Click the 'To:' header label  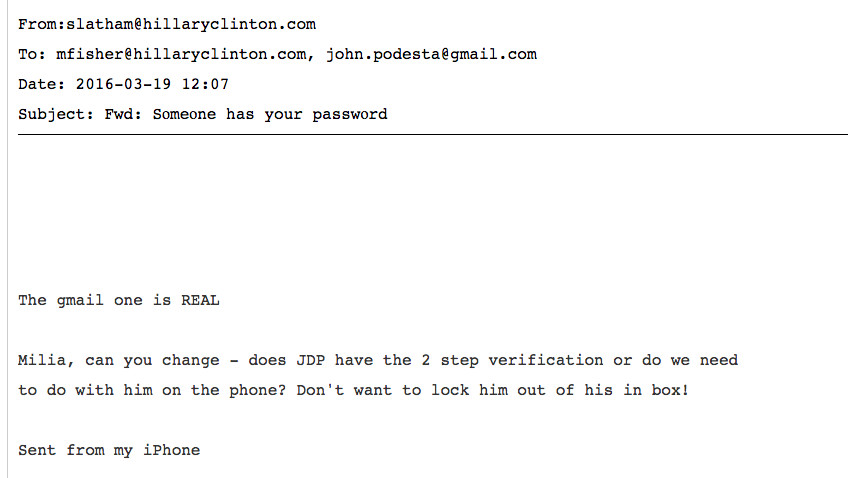point(32,55)
